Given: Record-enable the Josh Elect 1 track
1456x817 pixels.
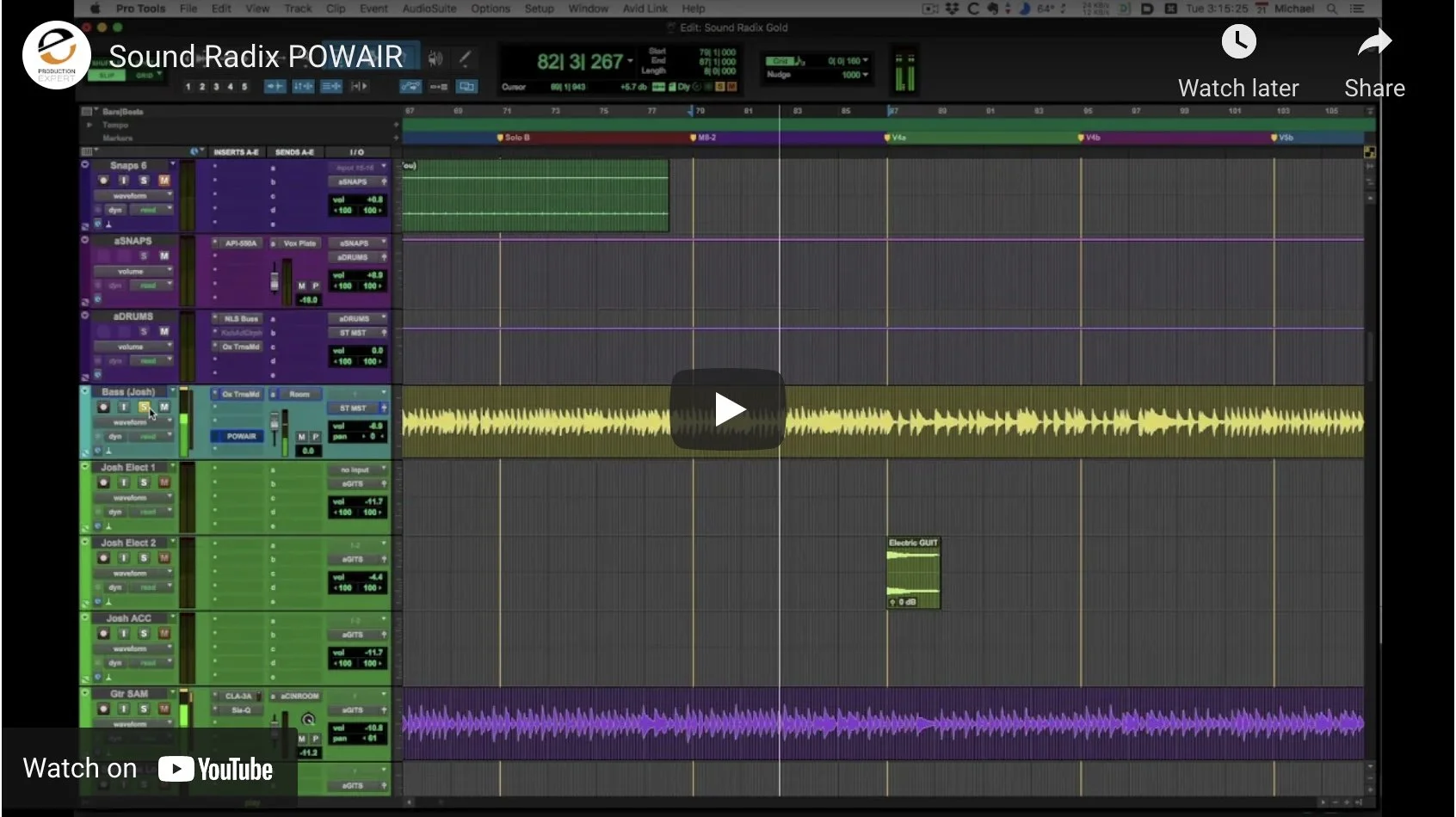Looking at the screenshot, I should [x=103, y=482].
